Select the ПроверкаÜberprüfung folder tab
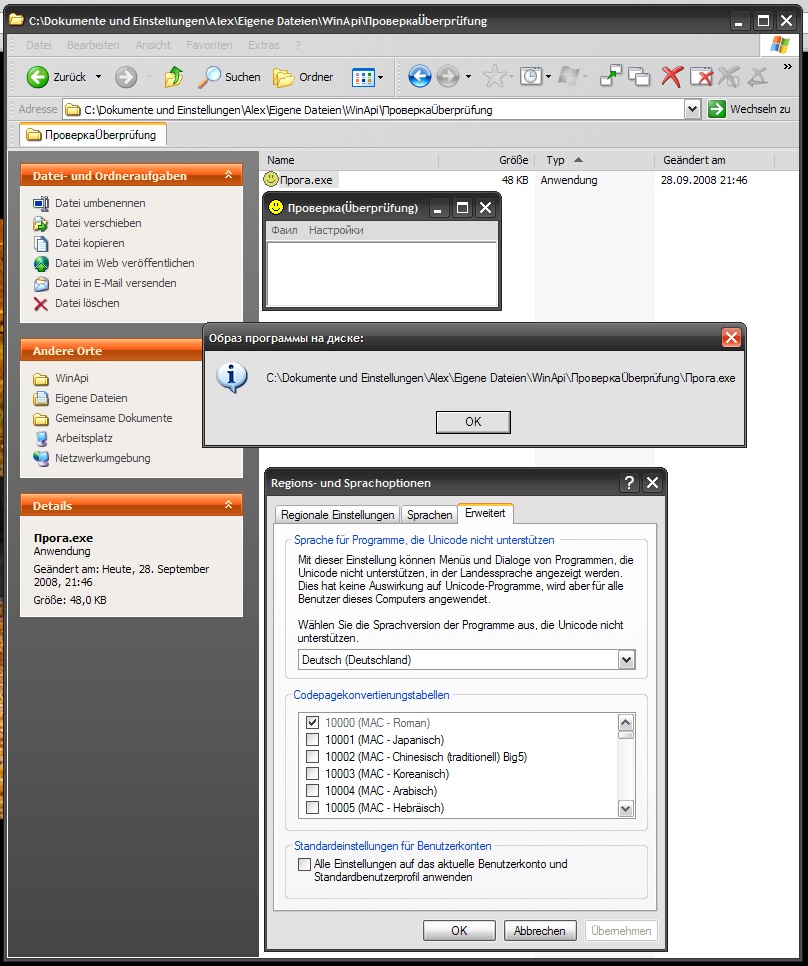Viewport: 808px width, 966px height. pyautogui.click(x=92, y=135)
